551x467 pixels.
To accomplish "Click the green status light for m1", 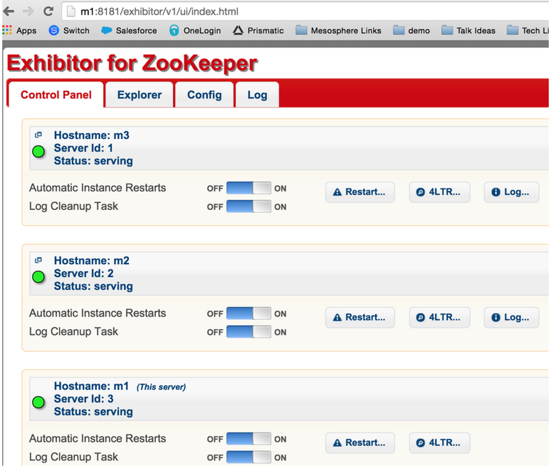I will (x=38, y=402).
